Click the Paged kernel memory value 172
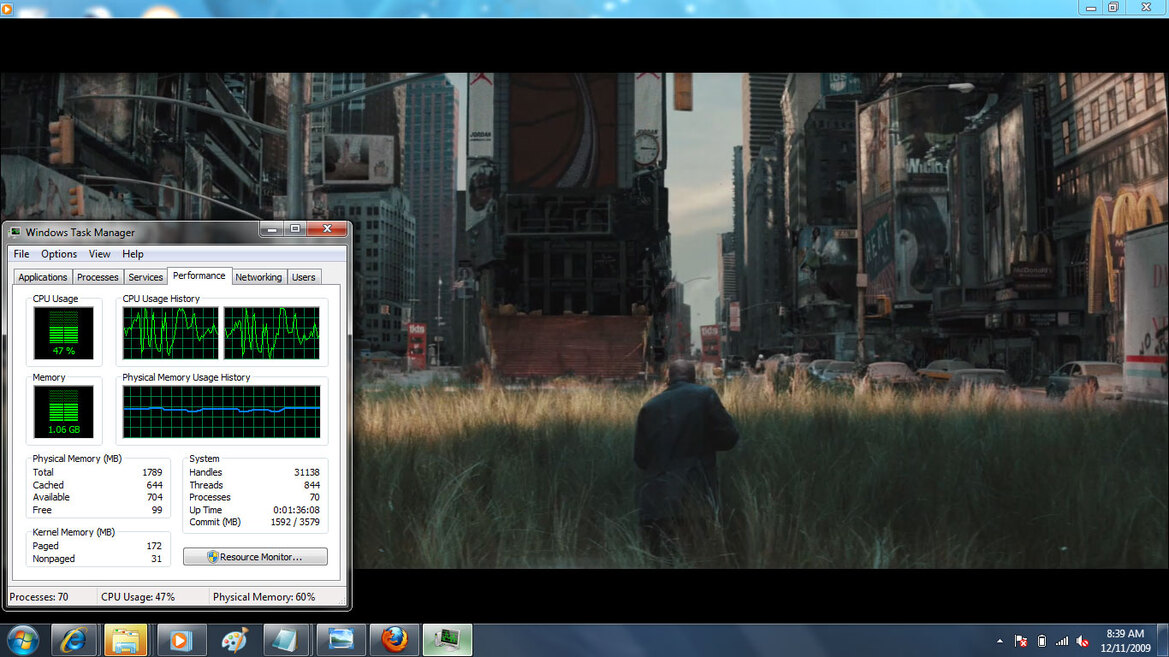The height and width of the screenshot is (657, 1169). (x=154, y=546)
